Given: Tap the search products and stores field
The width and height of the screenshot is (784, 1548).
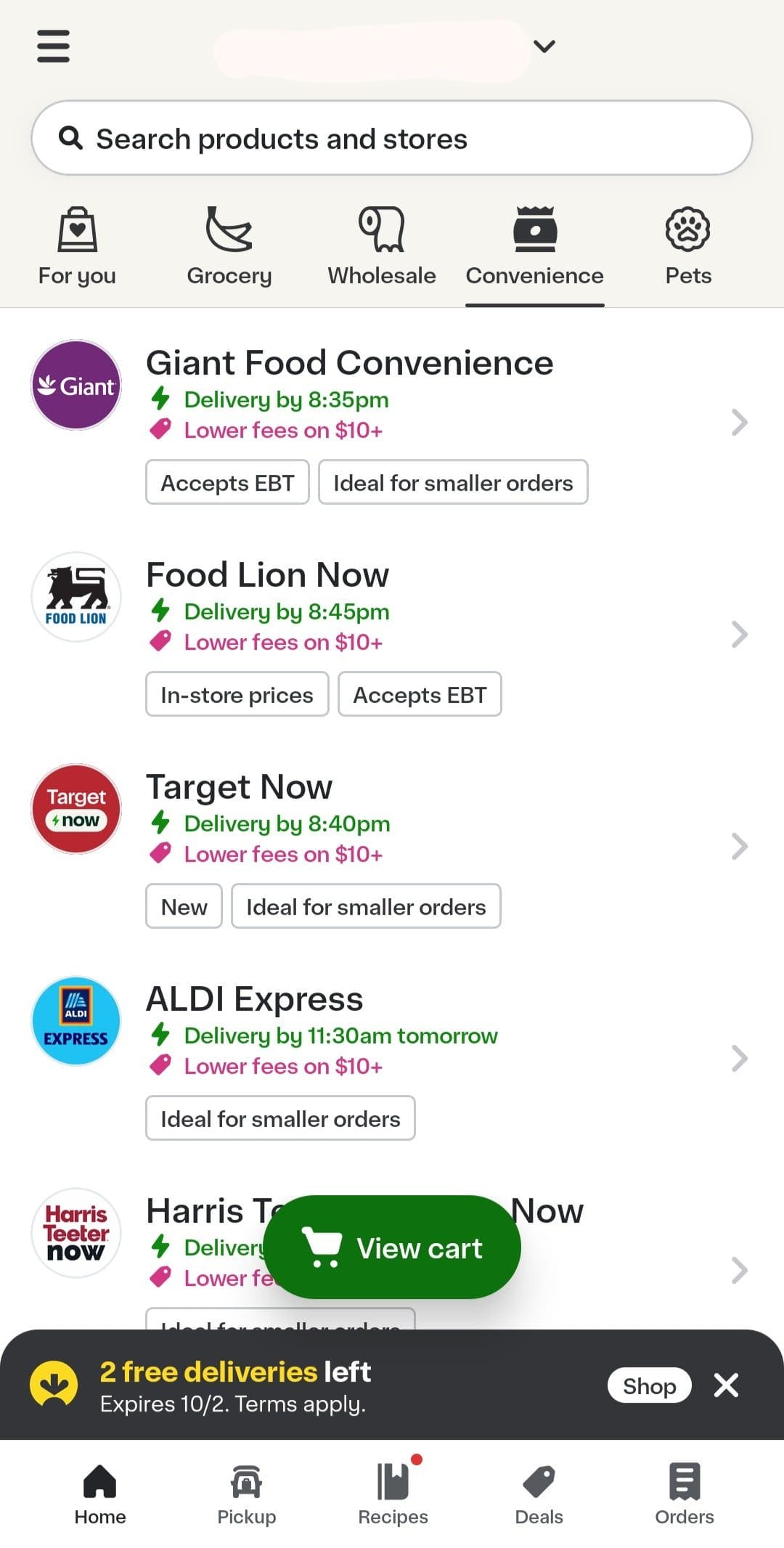Looking at the screenshot, I should tap(391, 138).
